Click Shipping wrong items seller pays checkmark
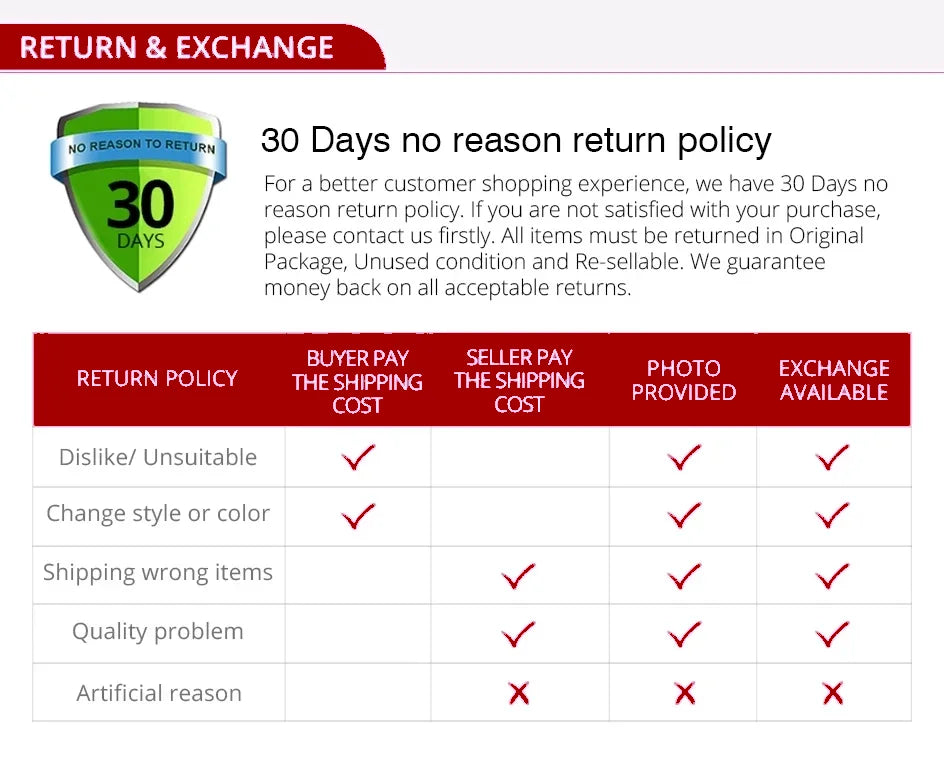 click(518, 575)
